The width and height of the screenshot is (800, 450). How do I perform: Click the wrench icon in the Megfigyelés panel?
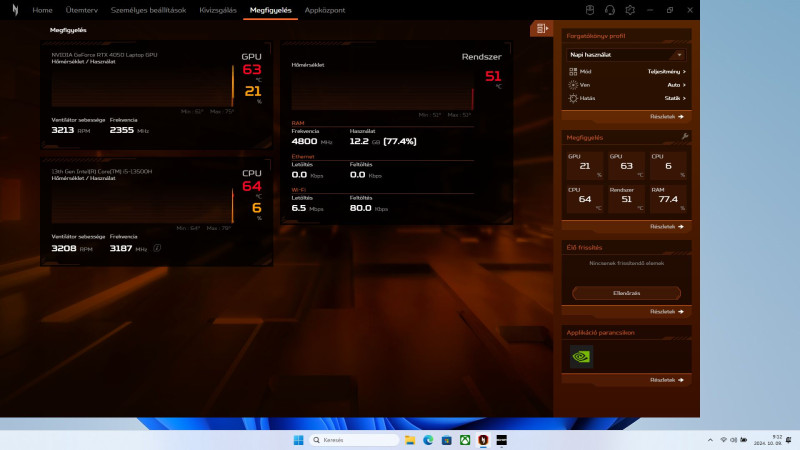tap(685, 136)
